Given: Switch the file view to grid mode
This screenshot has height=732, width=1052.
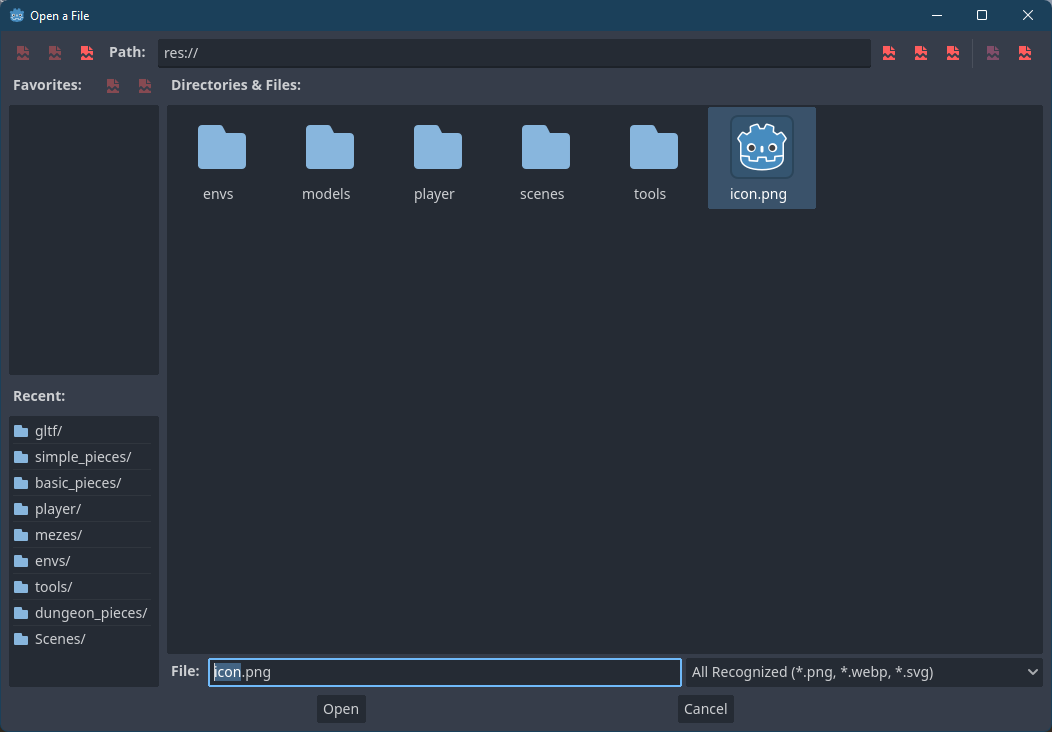Looking at the screenshot, I should click(1024, 52).
